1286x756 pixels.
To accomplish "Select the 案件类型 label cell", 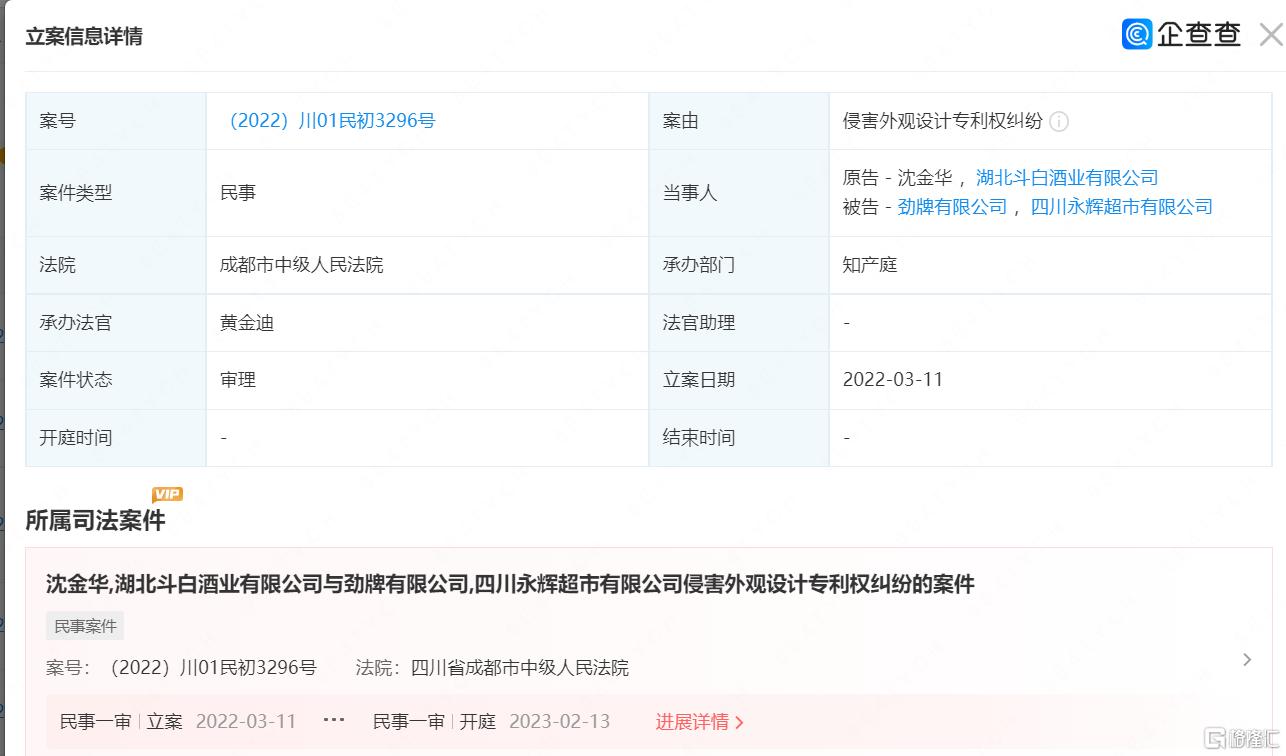I will 116,193.
